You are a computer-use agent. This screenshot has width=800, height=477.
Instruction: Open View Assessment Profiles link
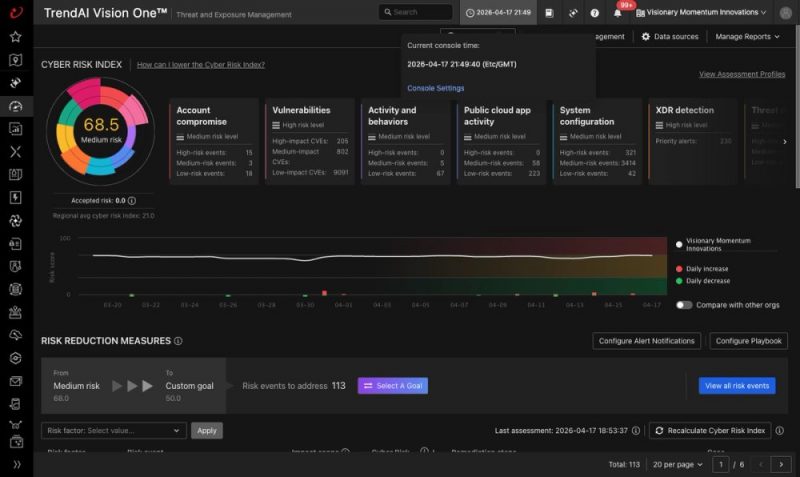(x=742, y=74)
